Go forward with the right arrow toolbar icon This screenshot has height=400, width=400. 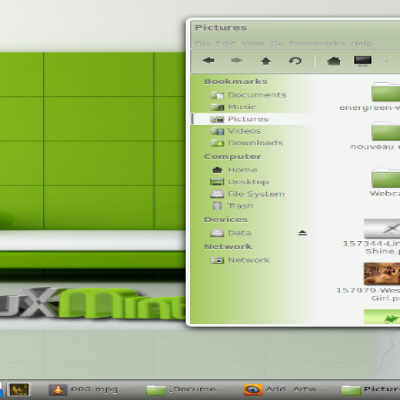point(237,60)
